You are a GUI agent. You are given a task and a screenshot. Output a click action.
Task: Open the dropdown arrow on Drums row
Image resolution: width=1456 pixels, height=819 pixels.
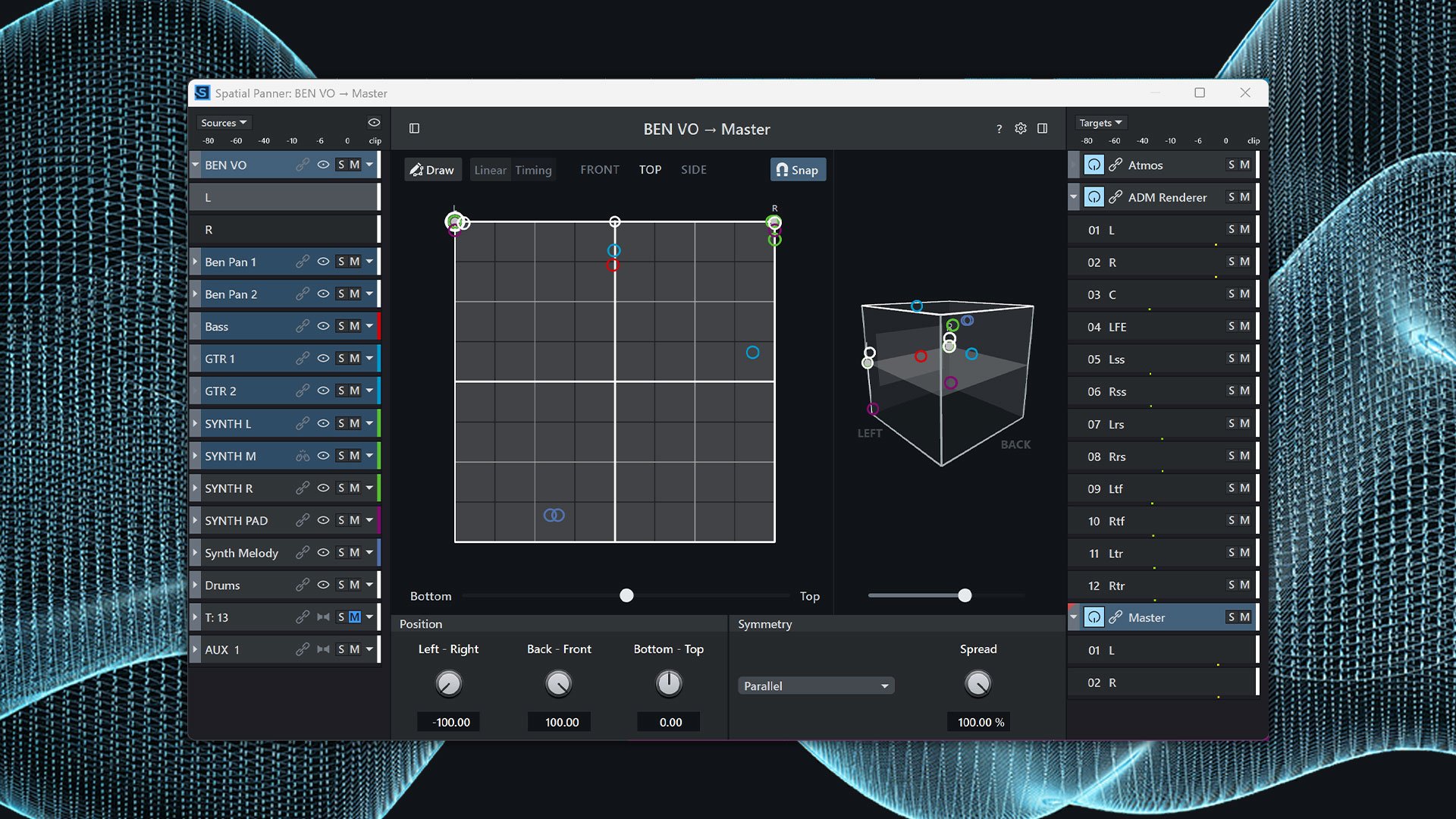[x=369, y=585]
